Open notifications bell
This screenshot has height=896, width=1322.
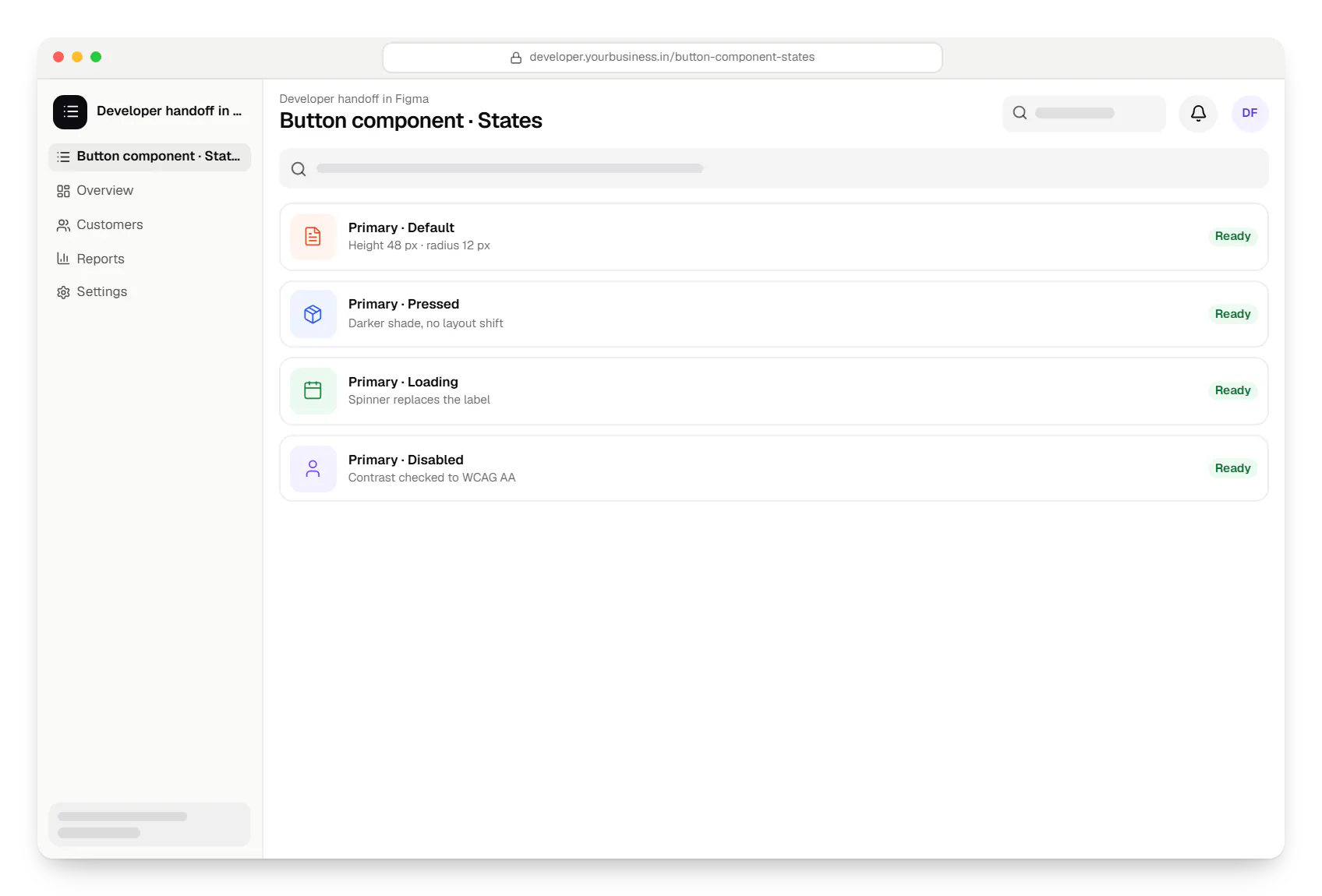coord(1198,114)
